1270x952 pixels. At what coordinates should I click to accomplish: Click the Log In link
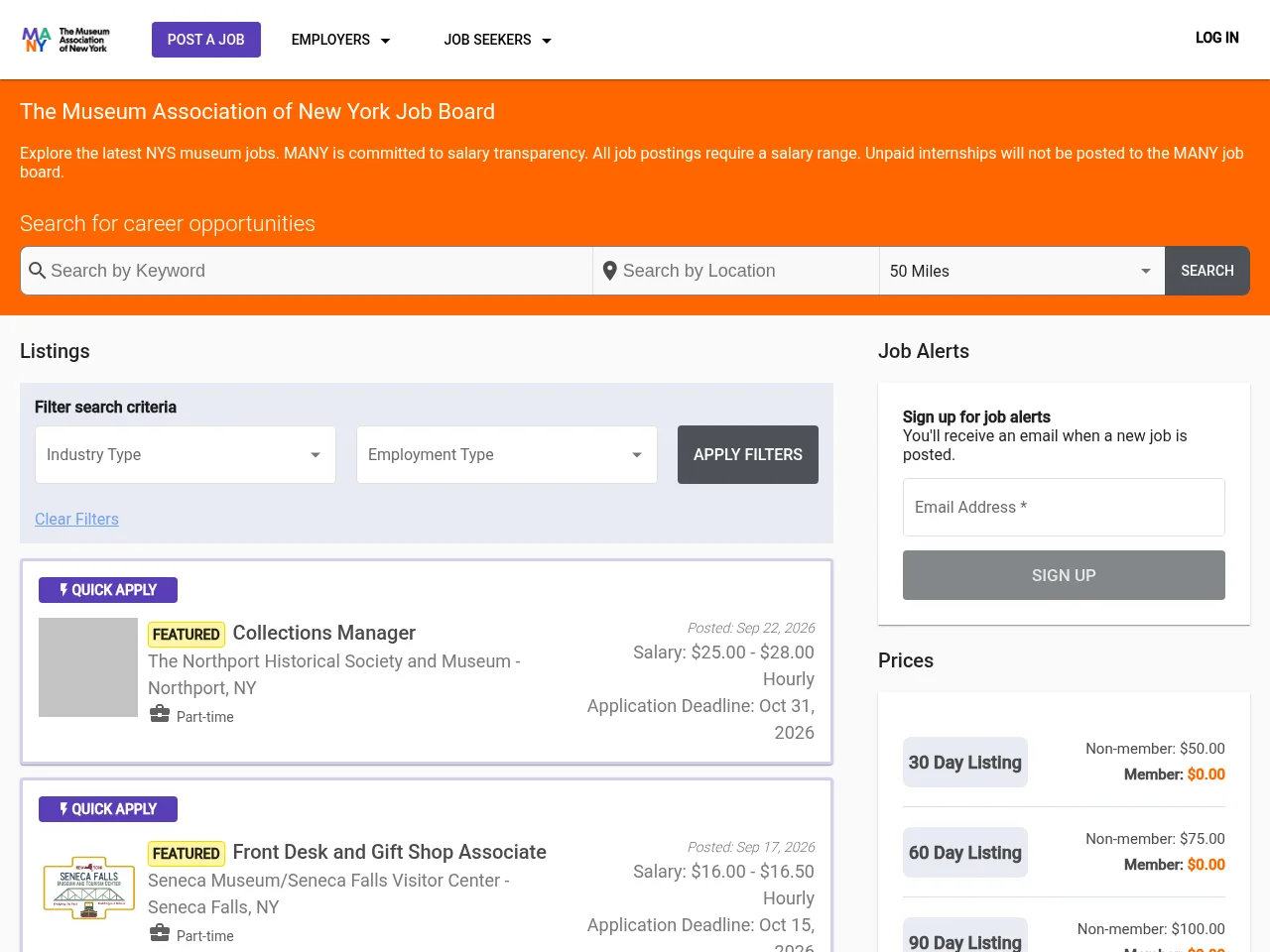[1217, 38]
